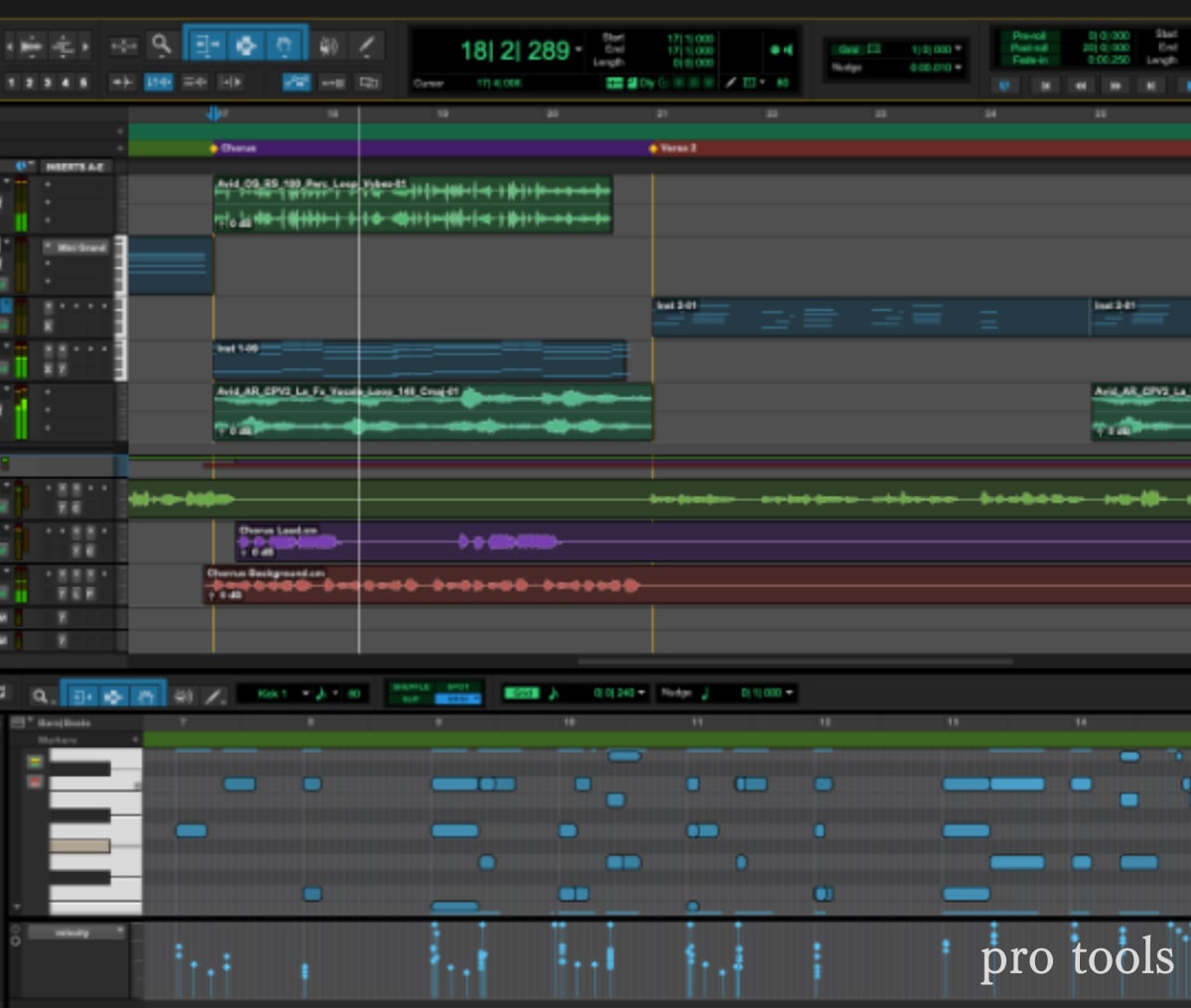1191x1008 pixels.
Task: Open MIDI editor Grid value dropdown
Action: click(642, 693)
